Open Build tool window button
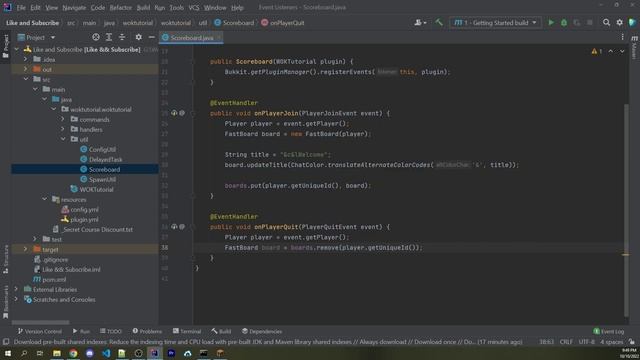The image size is (640, 360). tap(222, 331)
